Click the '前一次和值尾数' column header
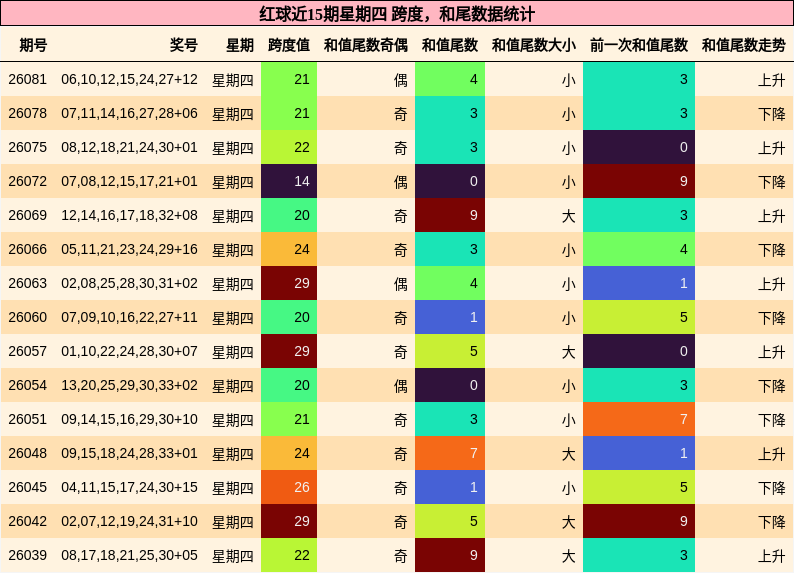The image size is (794, 573). pos(639,45)
